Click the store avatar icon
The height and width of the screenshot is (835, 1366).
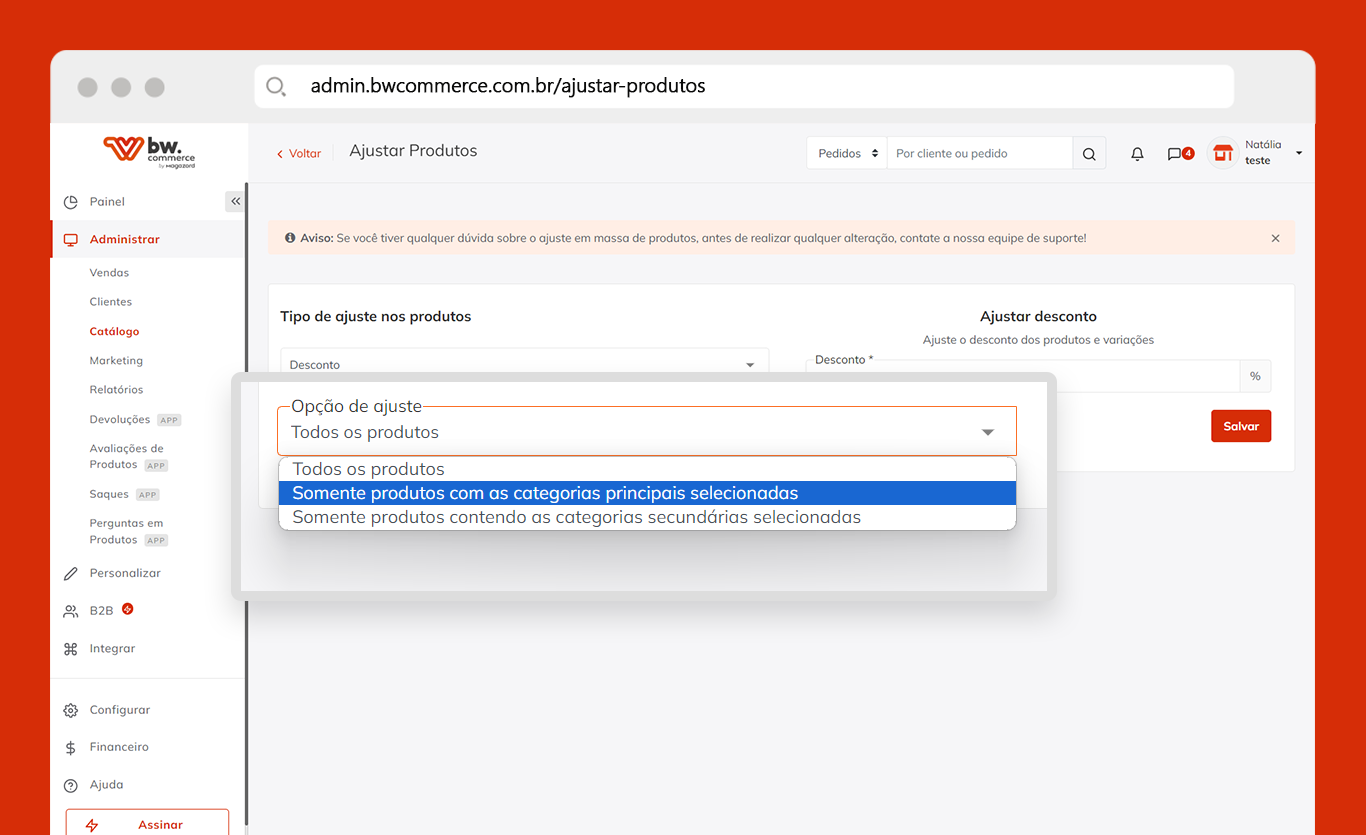click(1222, 153)
